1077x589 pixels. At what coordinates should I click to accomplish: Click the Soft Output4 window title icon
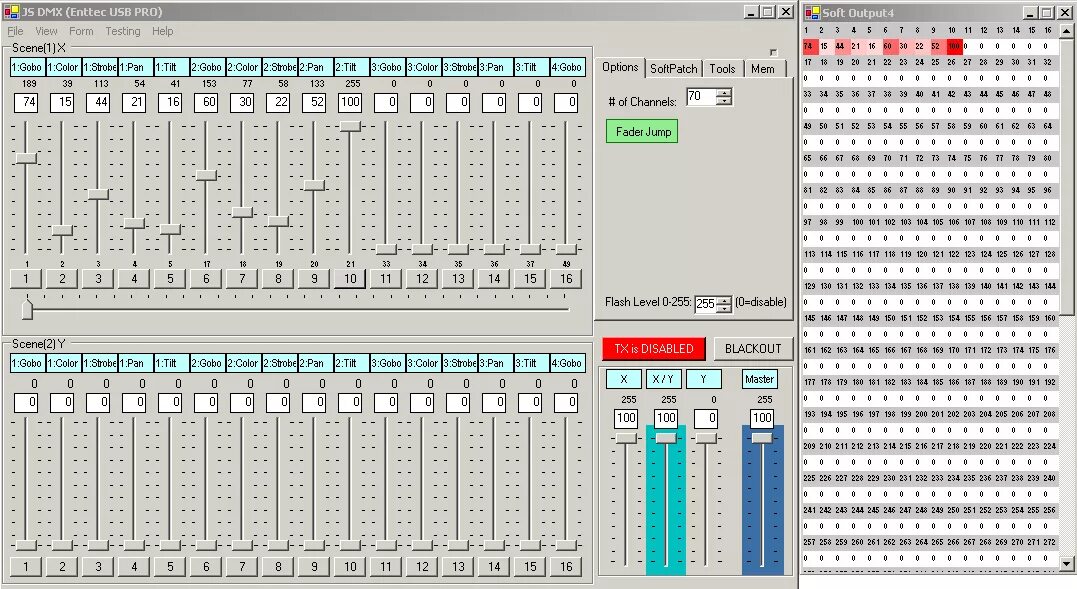[813, 12]
